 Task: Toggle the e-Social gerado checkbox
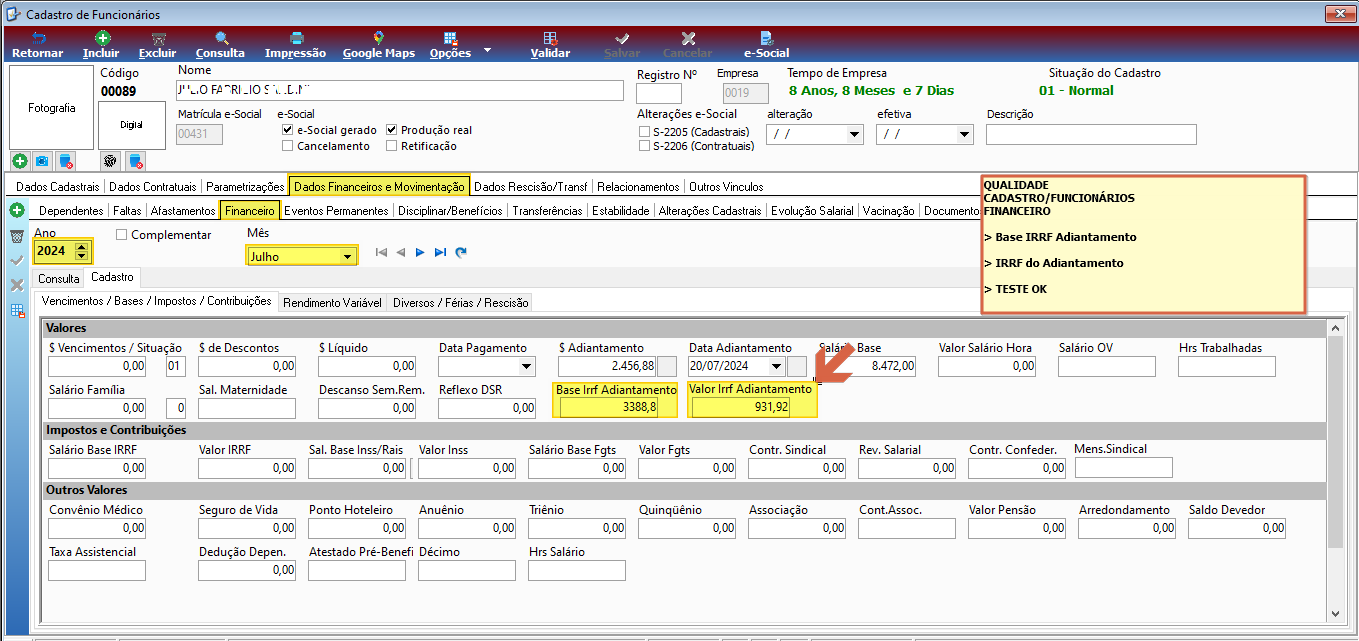coord(288,130)
